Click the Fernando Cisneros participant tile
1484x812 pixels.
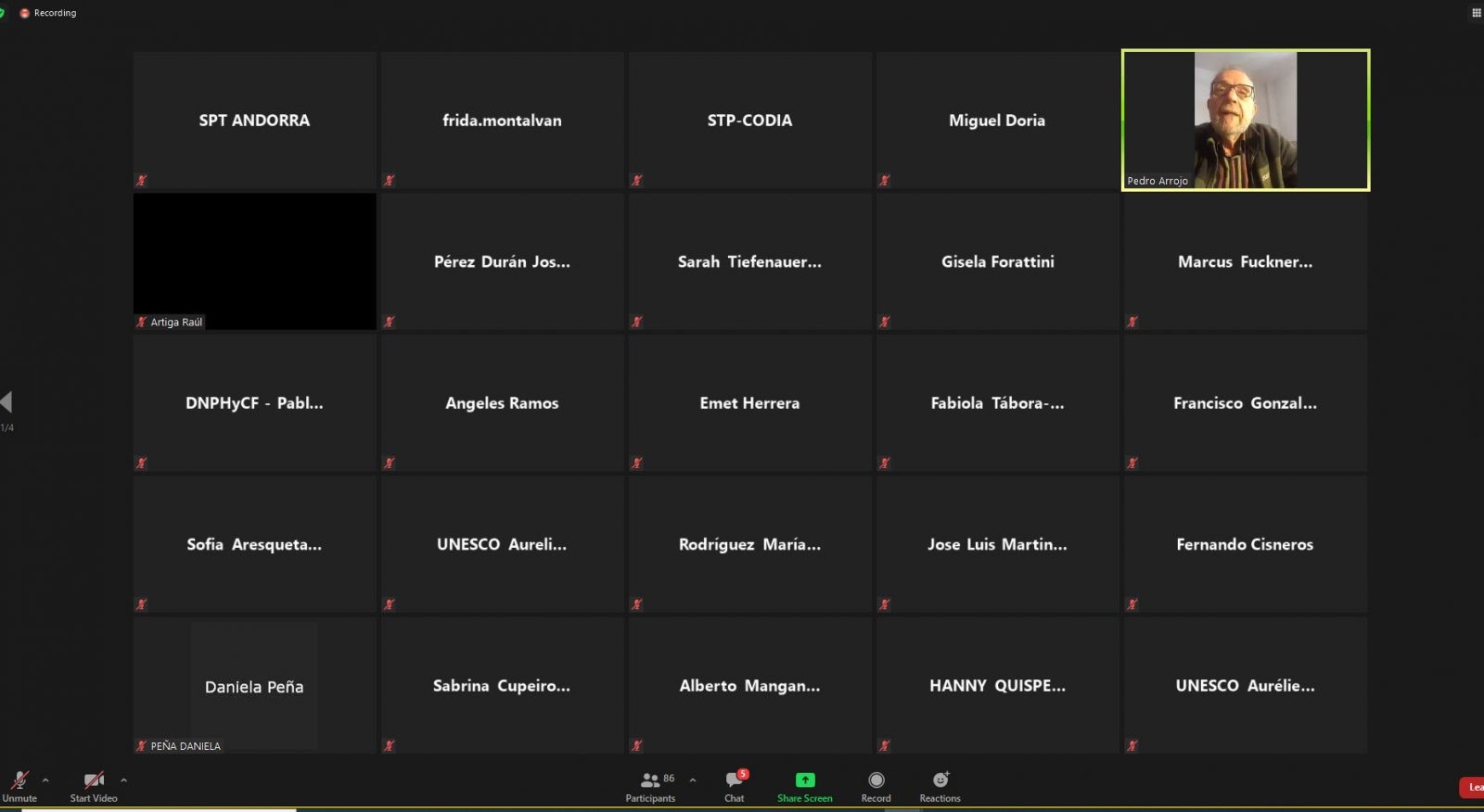coord(1245,544)
